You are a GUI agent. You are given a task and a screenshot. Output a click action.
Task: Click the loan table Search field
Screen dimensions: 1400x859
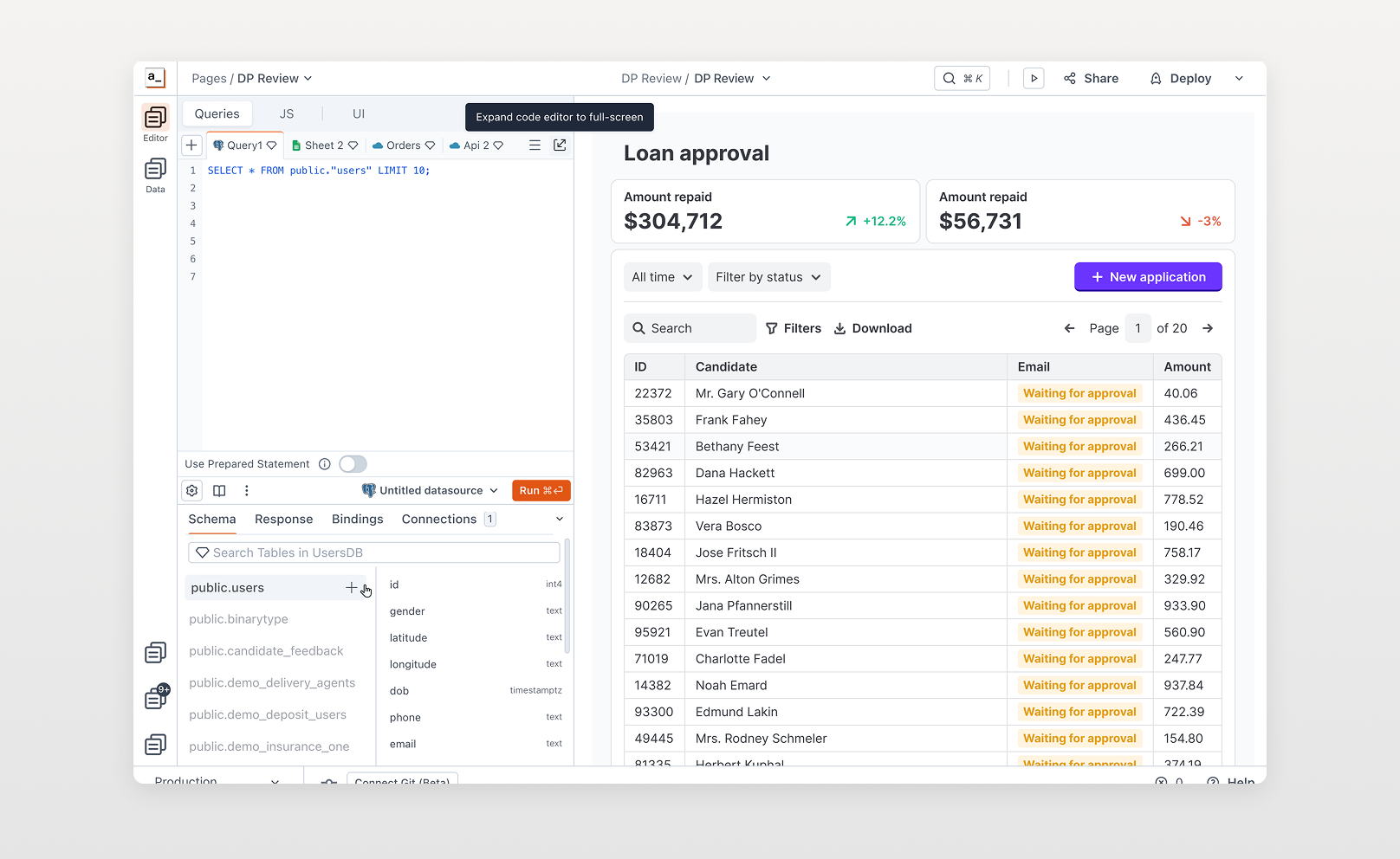pyautogui.click(x=690, y=328)
